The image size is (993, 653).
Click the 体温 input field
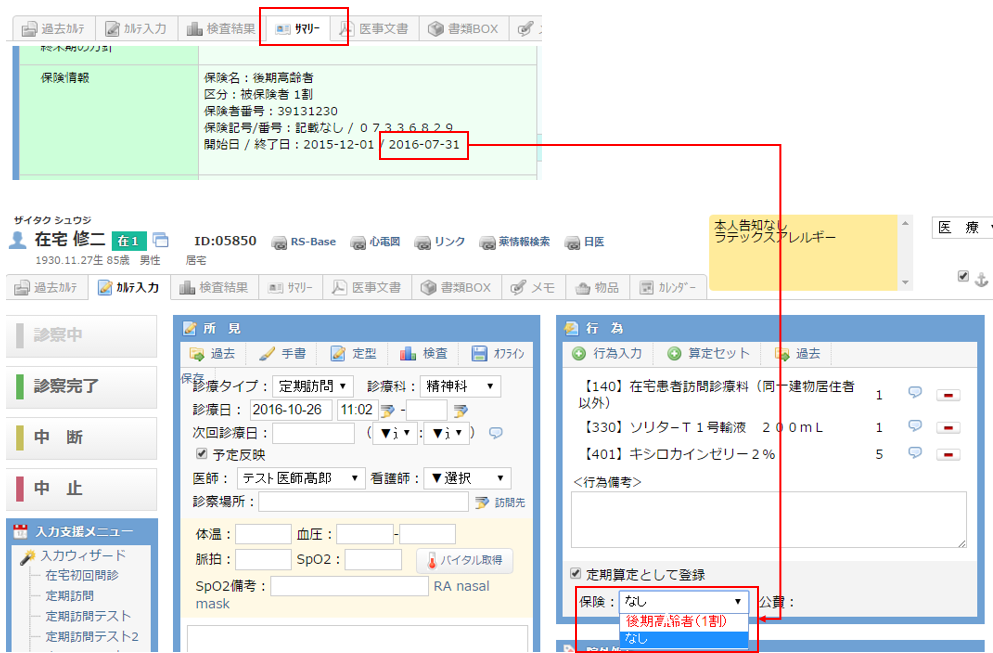coord(263,534)
